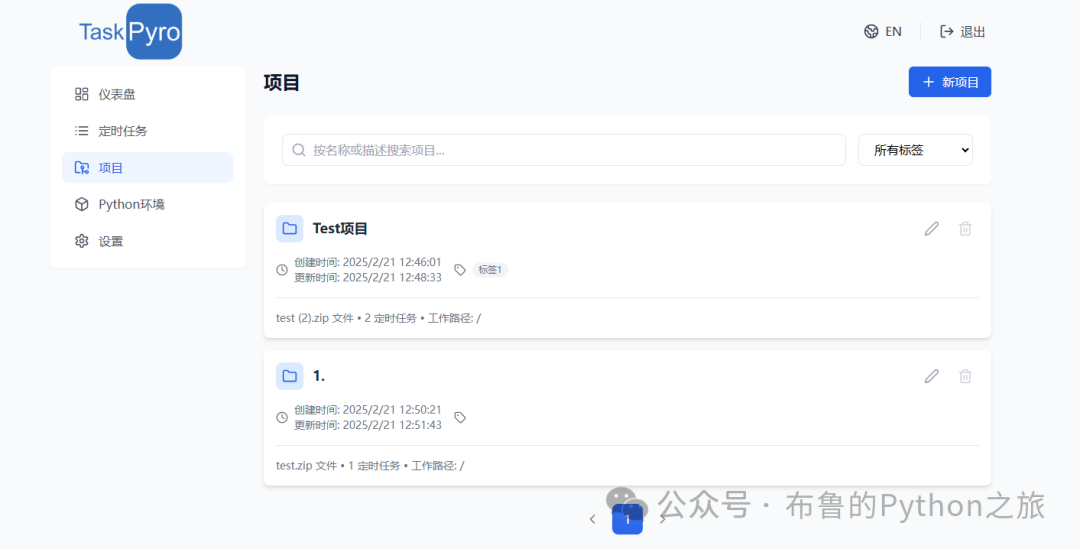Go to previous page arrow

tap(592, 519)
